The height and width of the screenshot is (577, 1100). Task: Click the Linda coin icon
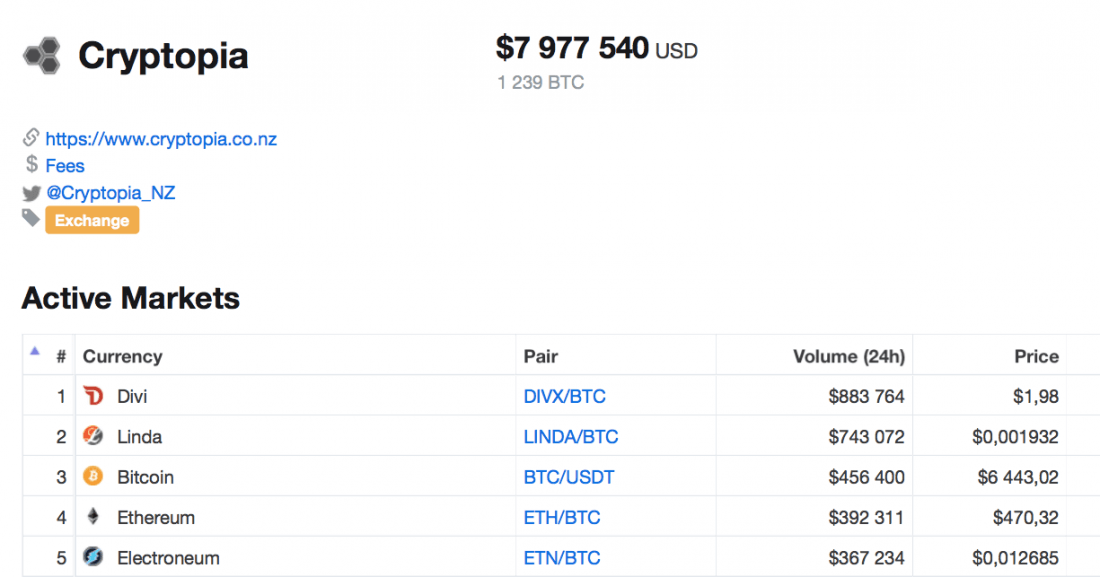pos(93,436)
